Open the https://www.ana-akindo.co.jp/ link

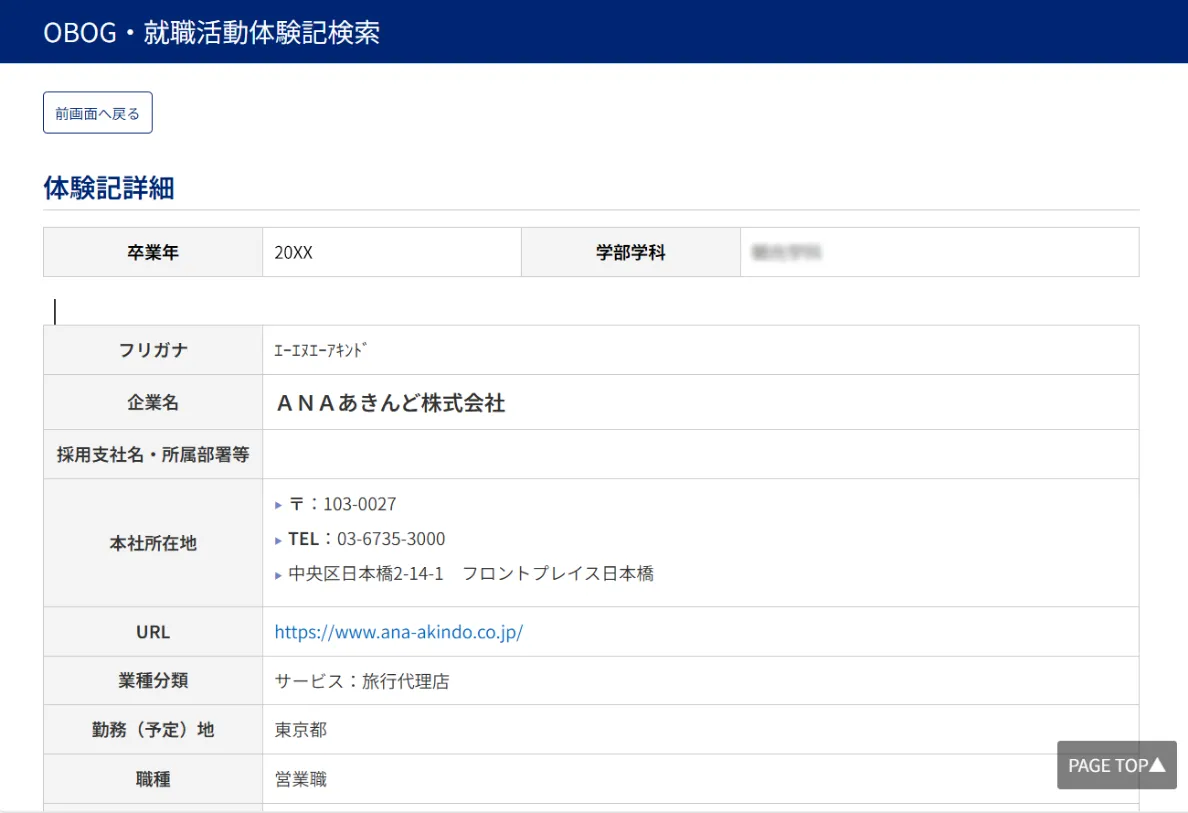point(398,632)
